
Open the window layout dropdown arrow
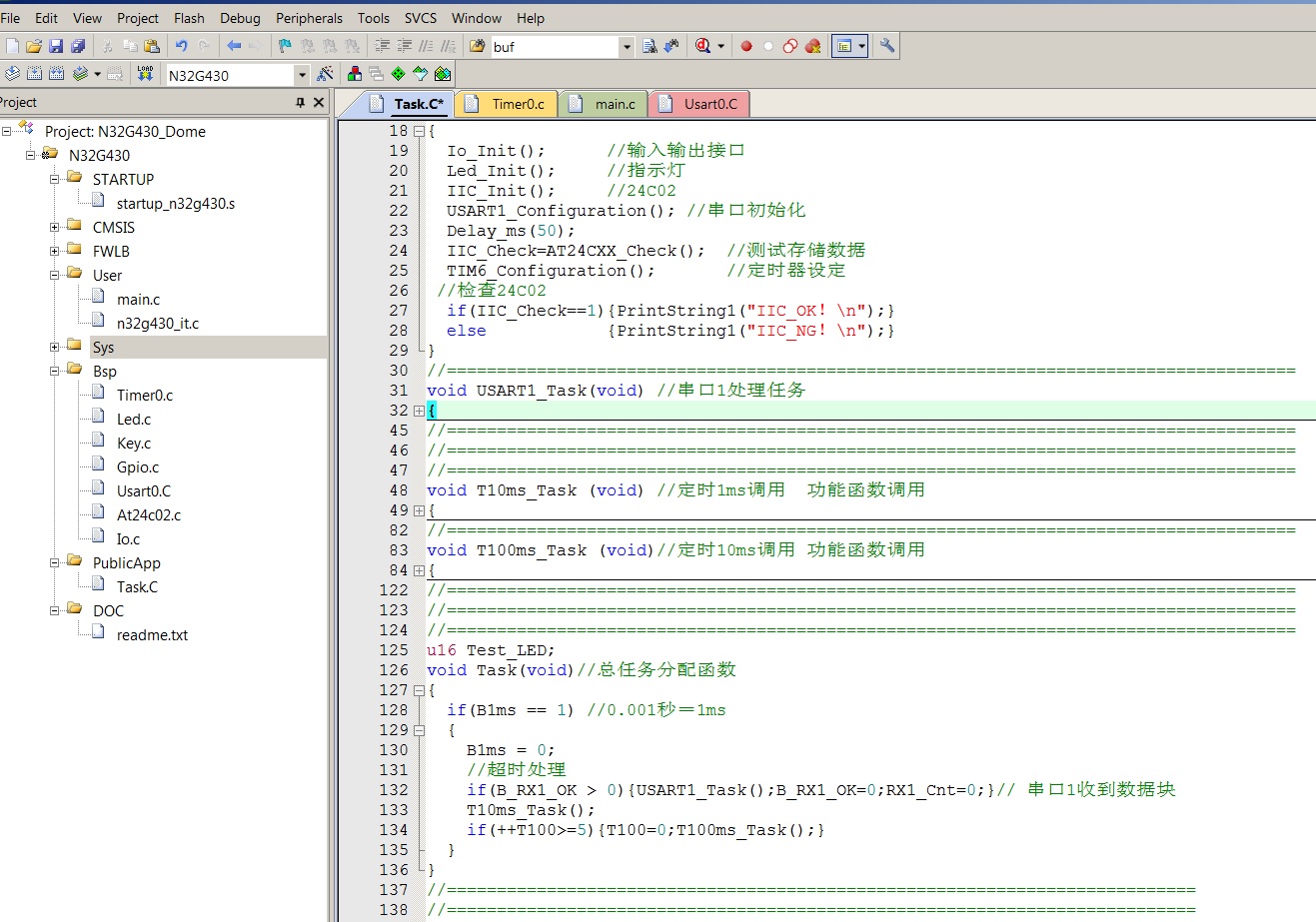[x=861, y=46]
